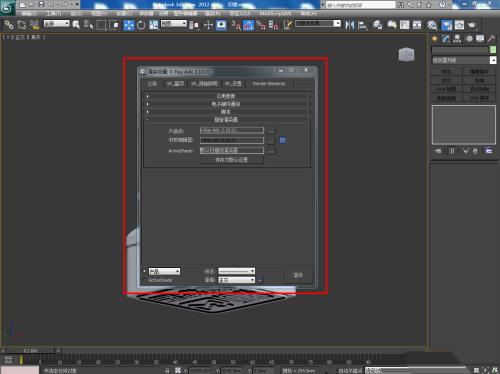Activate the Select and Scale tool

[154, 25]
